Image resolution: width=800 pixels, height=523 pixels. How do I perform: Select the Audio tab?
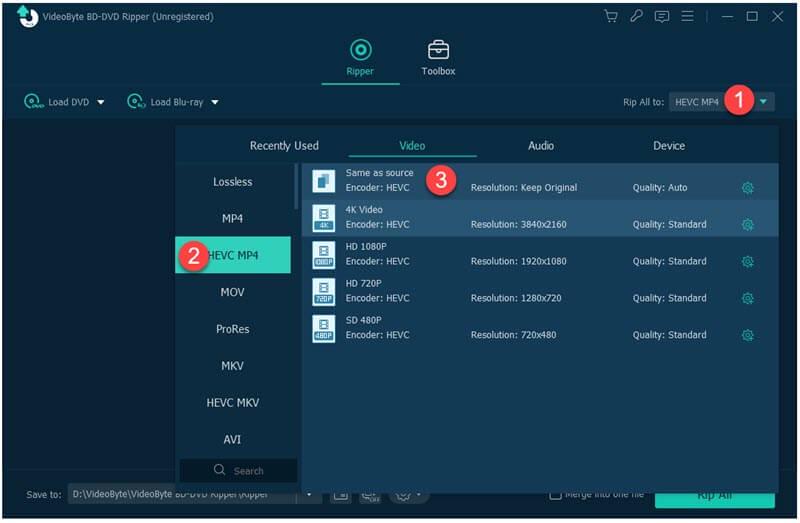pyautogui.click(x=541, y=146)
